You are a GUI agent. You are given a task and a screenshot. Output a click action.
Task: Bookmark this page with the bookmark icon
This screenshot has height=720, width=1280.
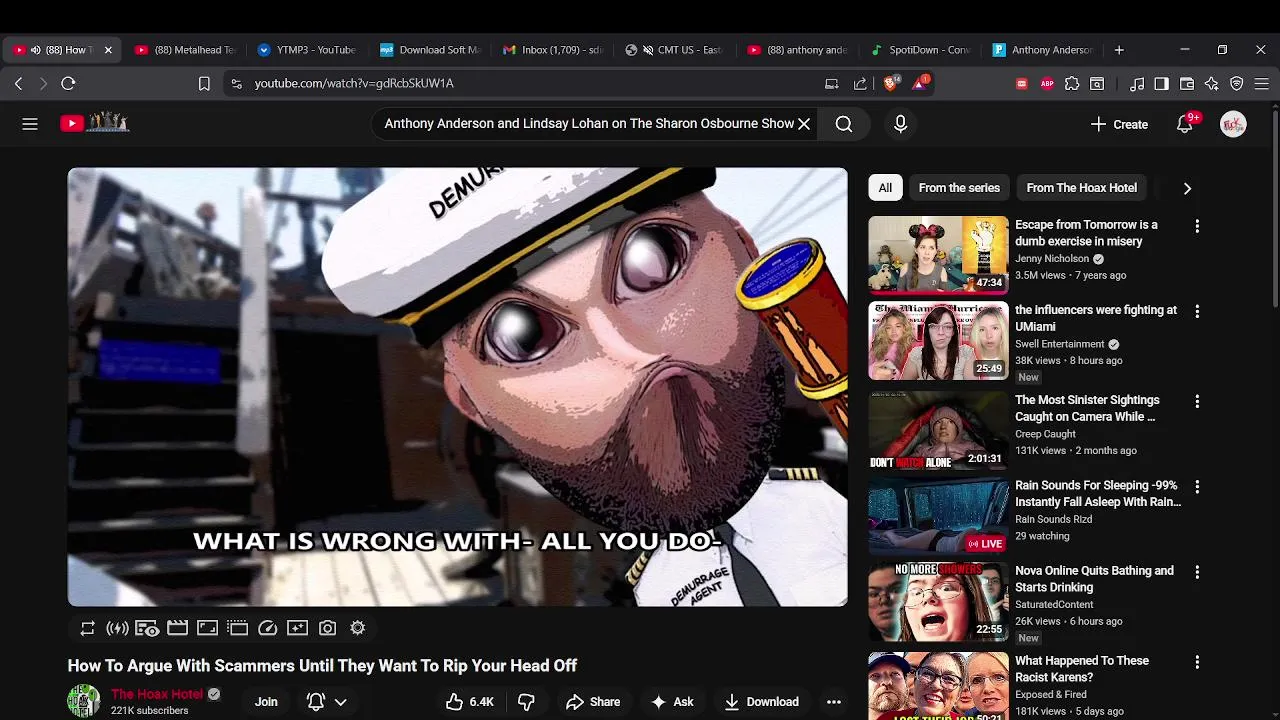(x=204, y=84)
